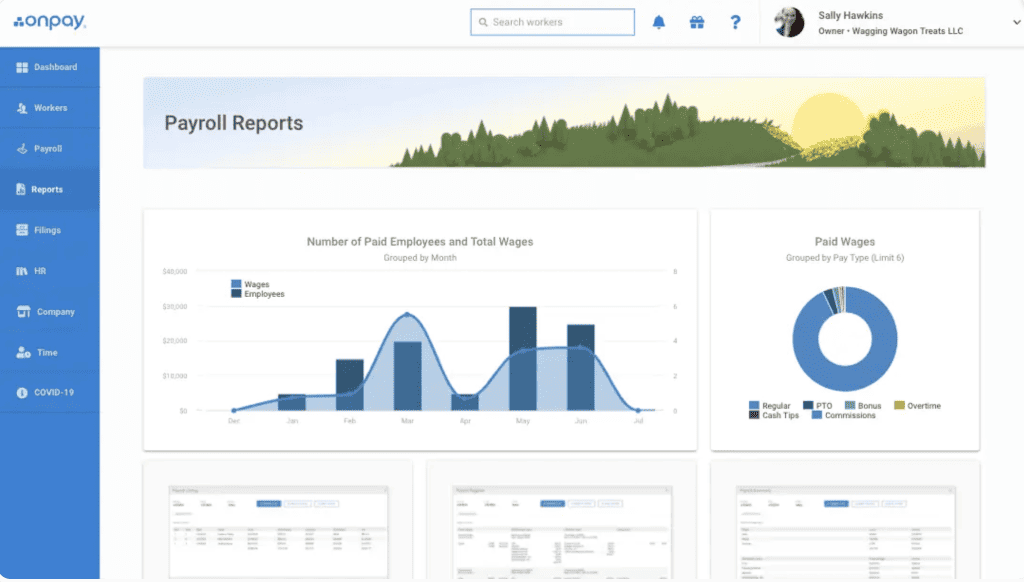Open HR sidebar label
The width and height of the screenshot is (1024, 582).
[x=40, y=271]
